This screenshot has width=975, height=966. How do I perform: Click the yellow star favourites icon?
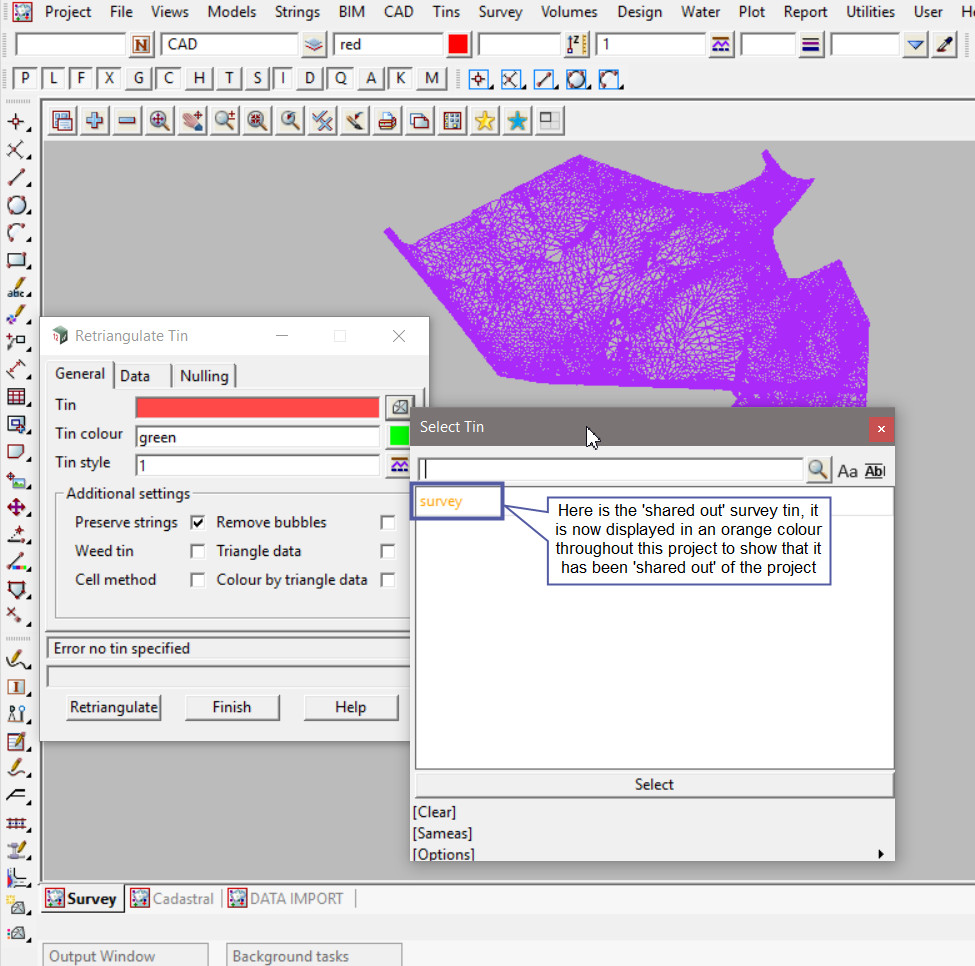coord(485,121)
